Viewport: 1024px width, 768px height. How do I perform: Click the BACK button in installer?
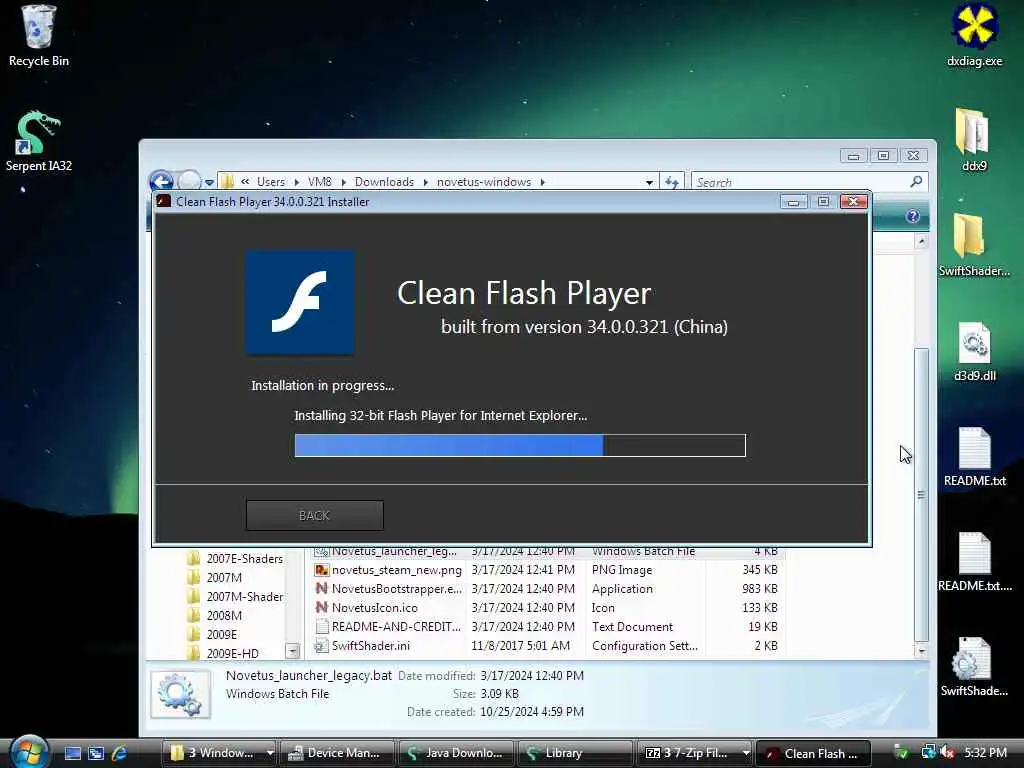(x=314, y=515)
